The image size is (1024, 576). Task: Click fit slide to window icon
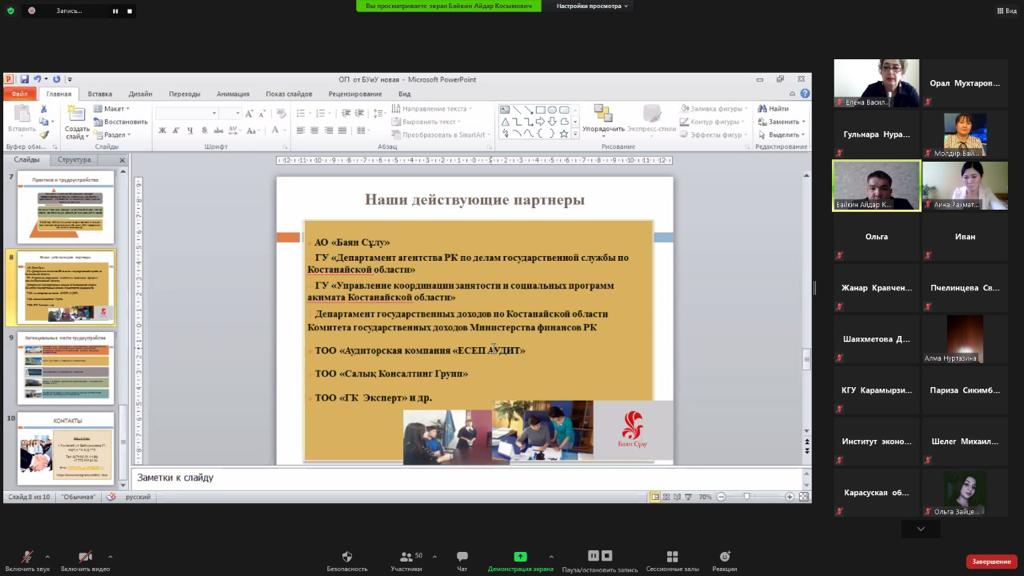click(804, 497)
